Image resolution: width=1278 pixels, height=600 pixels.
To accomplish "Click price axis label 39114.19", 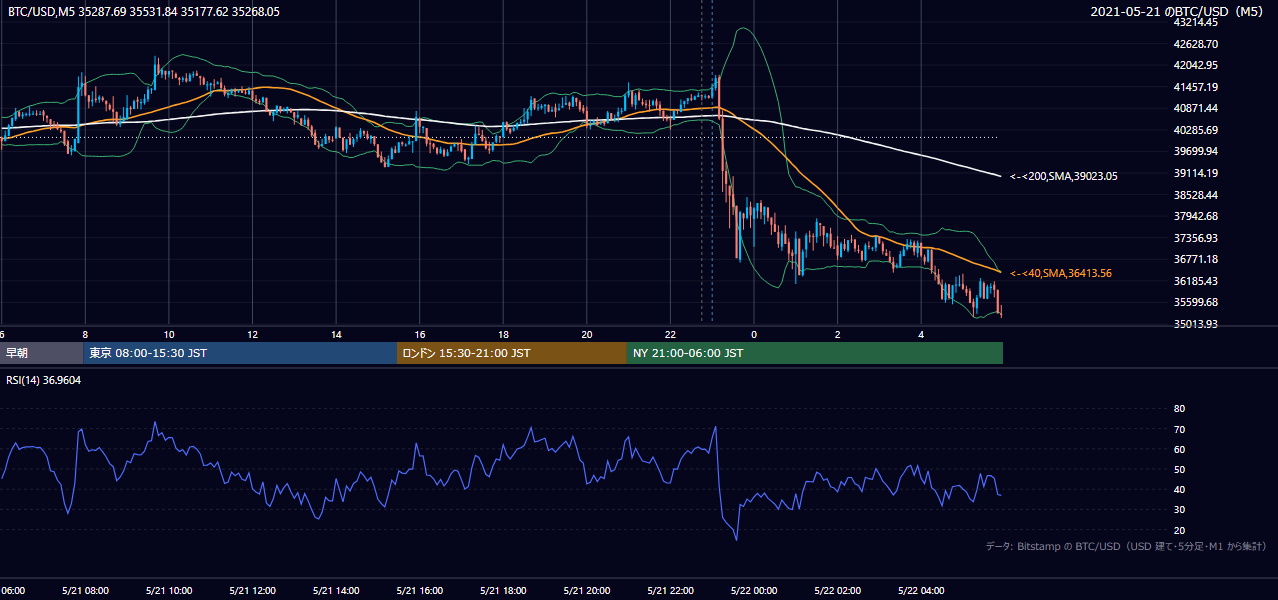I will pos(1195,173).
